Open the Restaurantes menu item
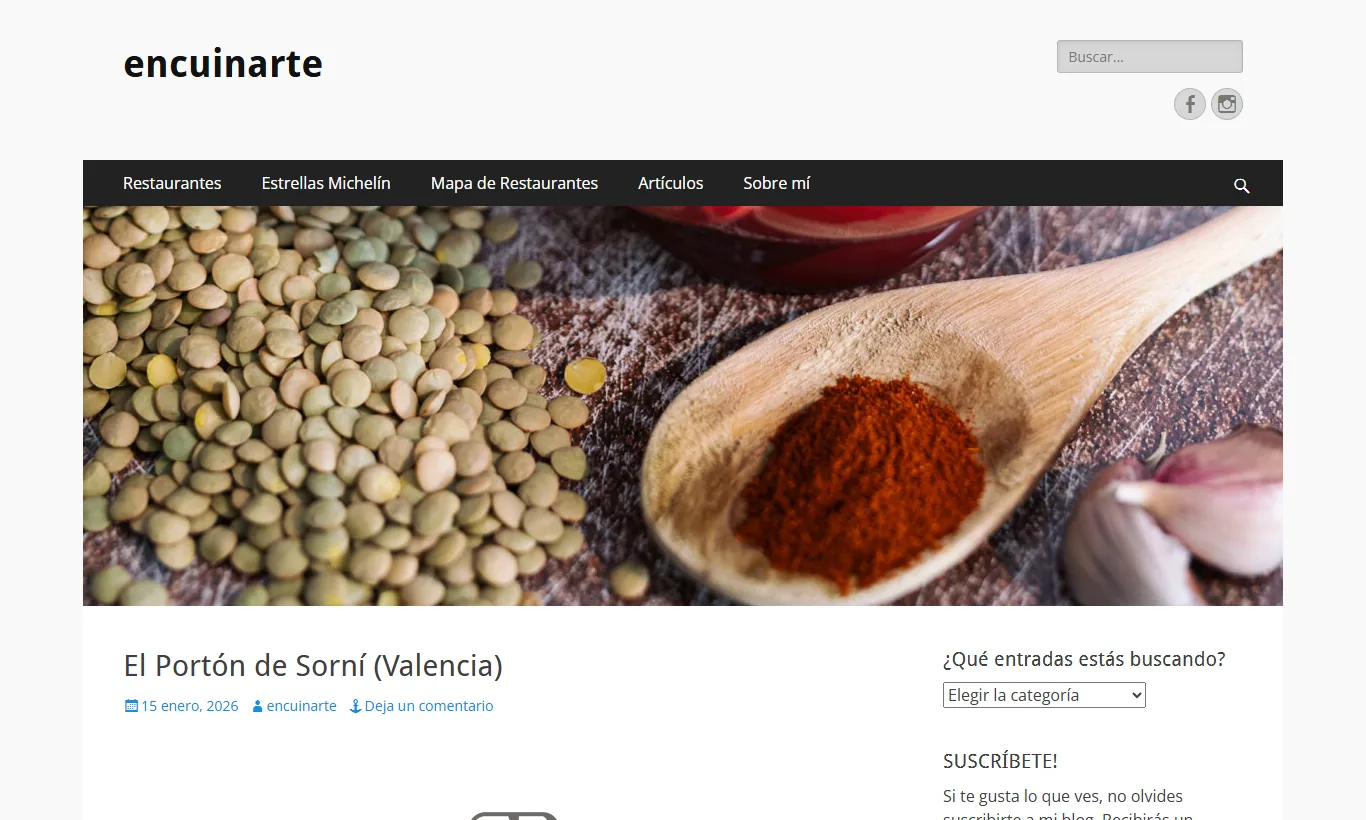The image size is (1366, 820). pyautogui.click(x=172, y=183)
